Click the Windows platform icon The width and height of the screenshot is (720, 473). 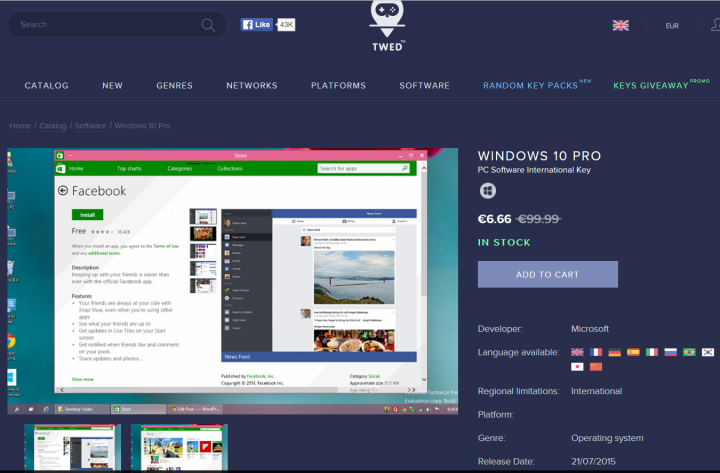pos(488,191)
